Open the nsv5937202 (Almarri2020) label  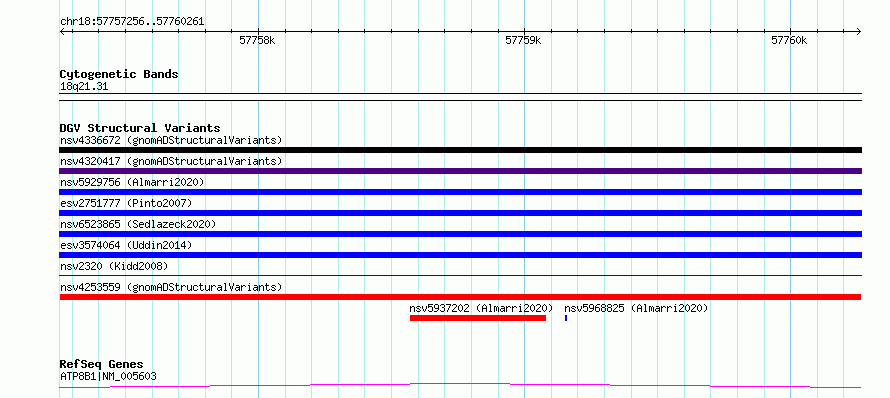[481, 308]
